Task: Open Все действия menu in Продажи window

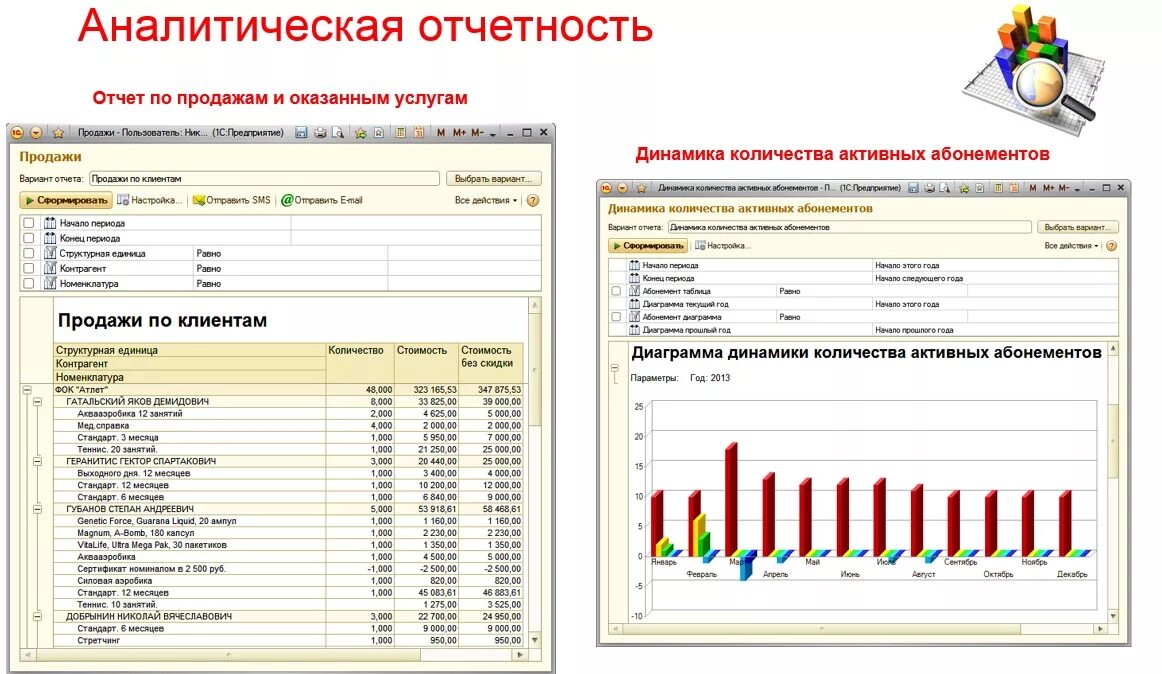Action: point(486,200)
